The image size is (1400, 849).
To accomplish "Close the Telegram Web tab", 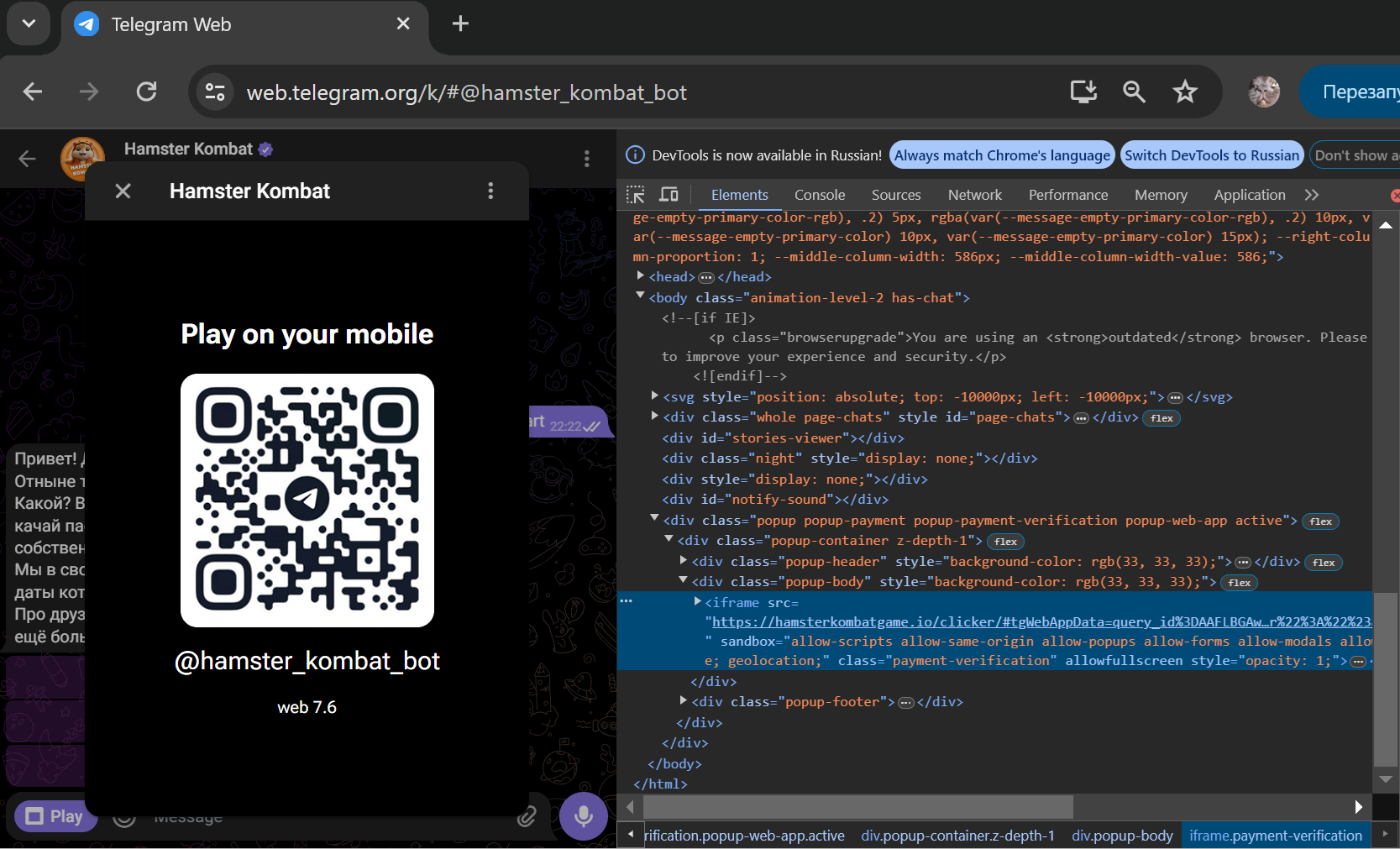I will tap(403, 24).
